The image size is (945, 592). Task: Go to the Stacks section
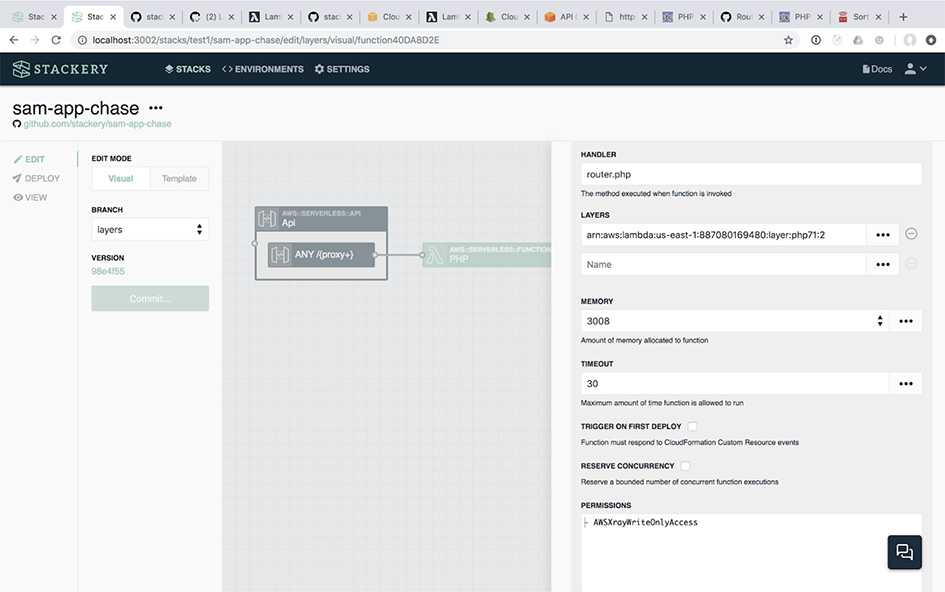coord(188,69)
